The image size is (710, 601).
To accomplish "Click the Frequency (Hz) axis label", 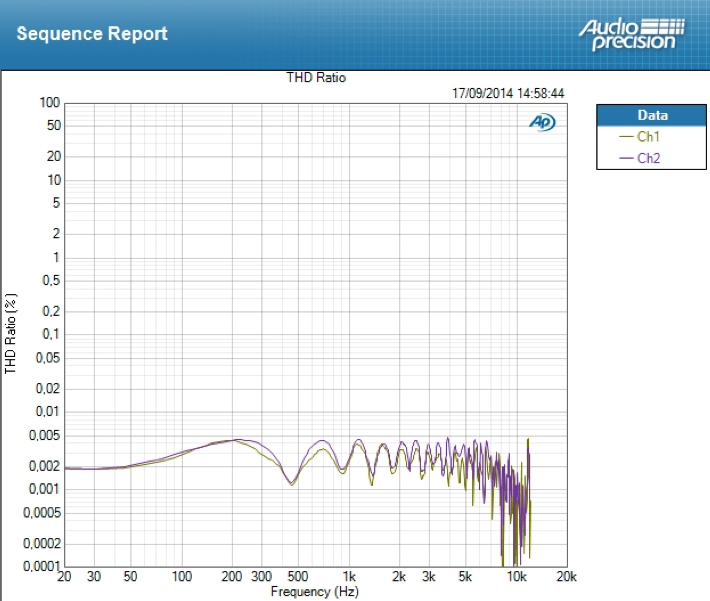I will click(314, 592).
